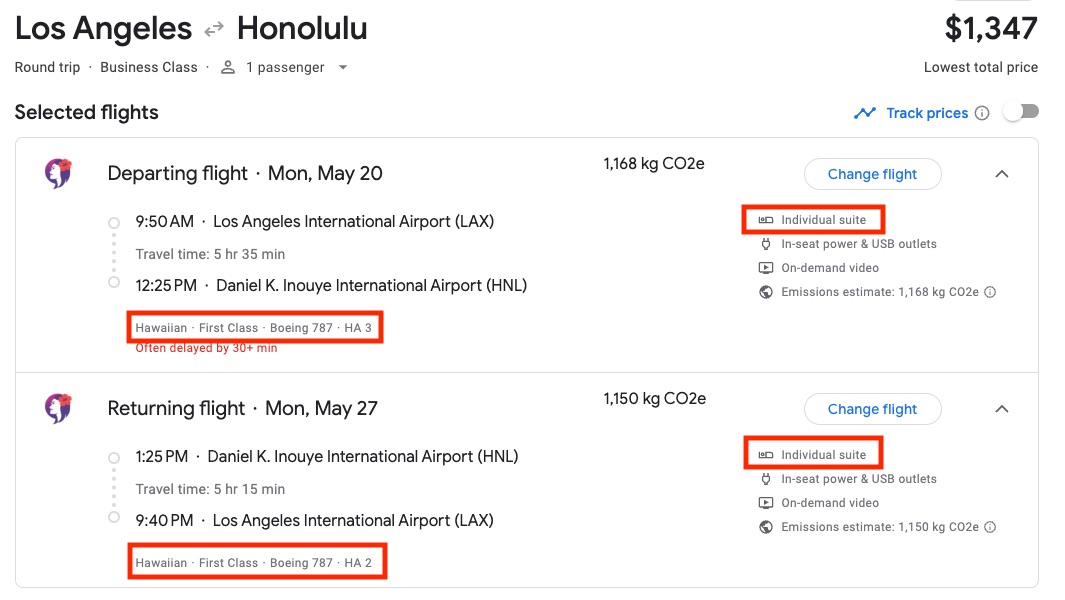Click Change flight for the departing flight
1065x600 pixels.
click(872, 173)
